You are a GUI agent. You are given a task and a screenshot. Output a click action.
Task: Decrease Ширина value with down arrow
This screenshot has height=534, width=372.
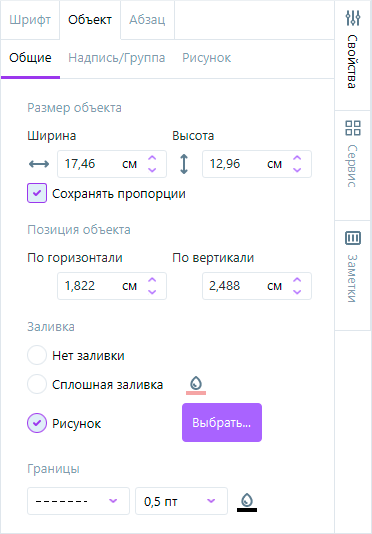pos(152,170)
